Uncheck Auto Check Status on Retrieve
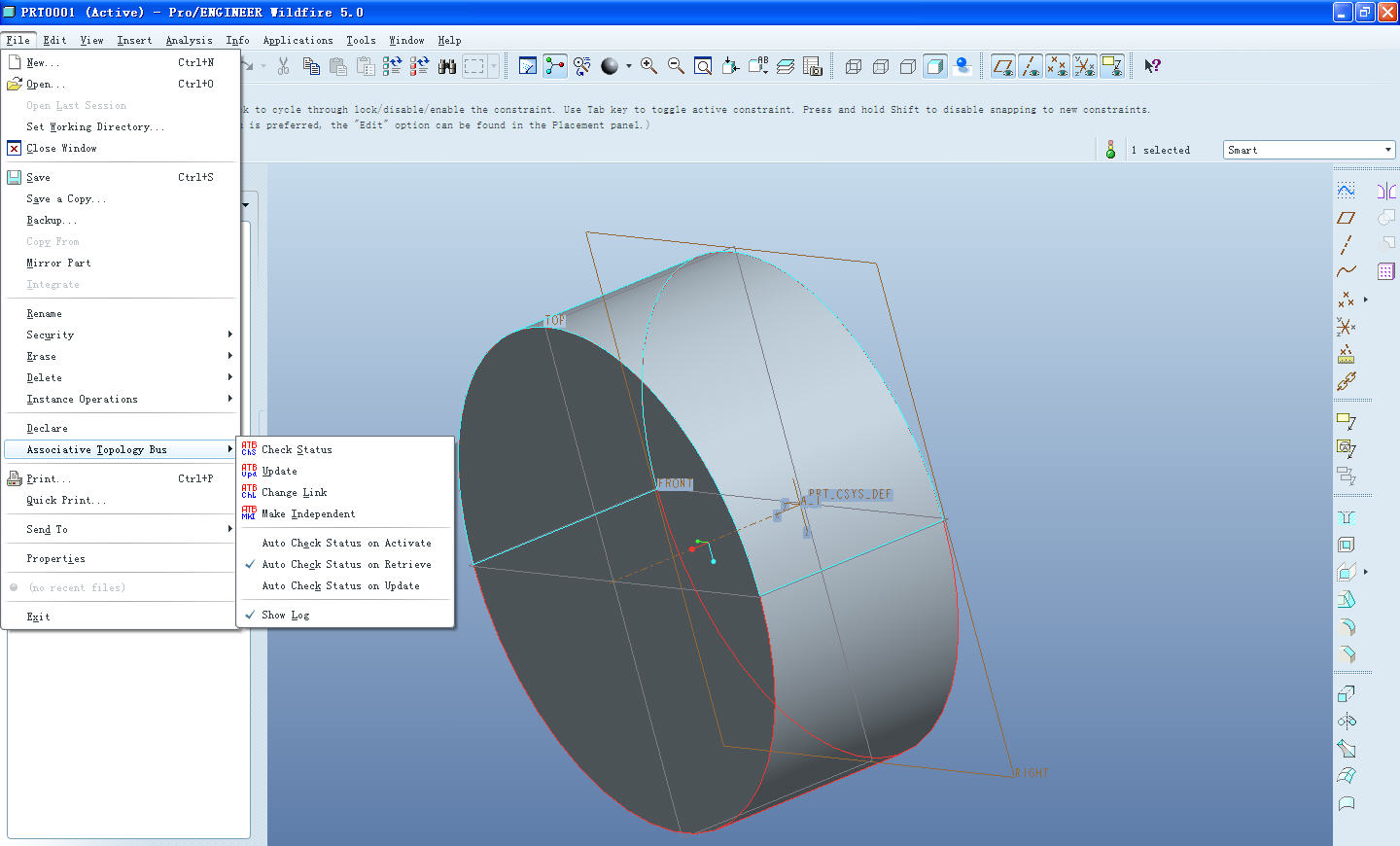The width and height of the screenshot is (1400, 846). pyautogui.click(x=345, y=564)
